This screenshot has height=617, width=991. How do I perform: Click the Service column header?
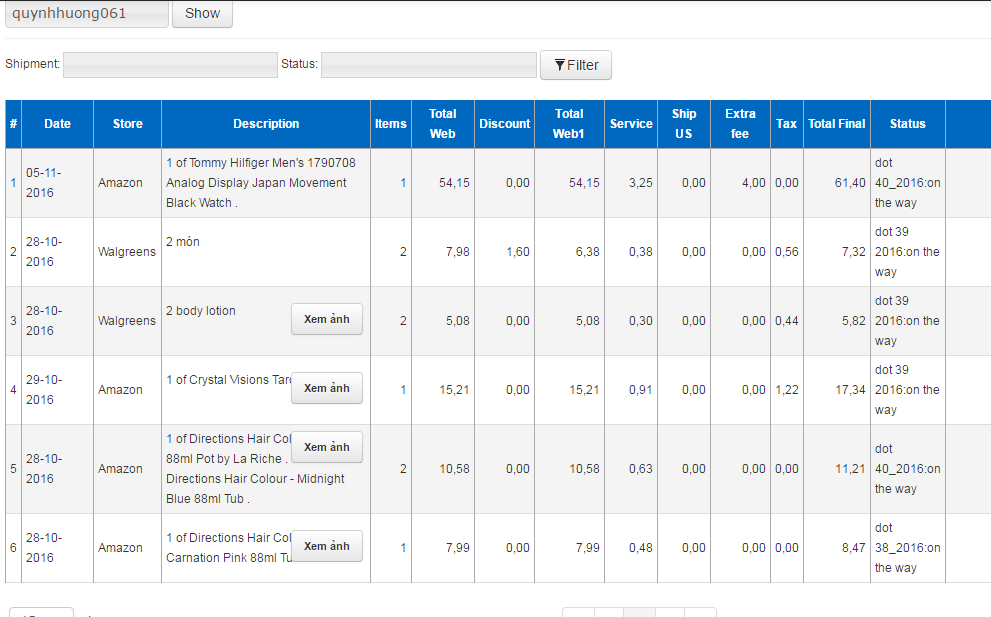(631, 124)
